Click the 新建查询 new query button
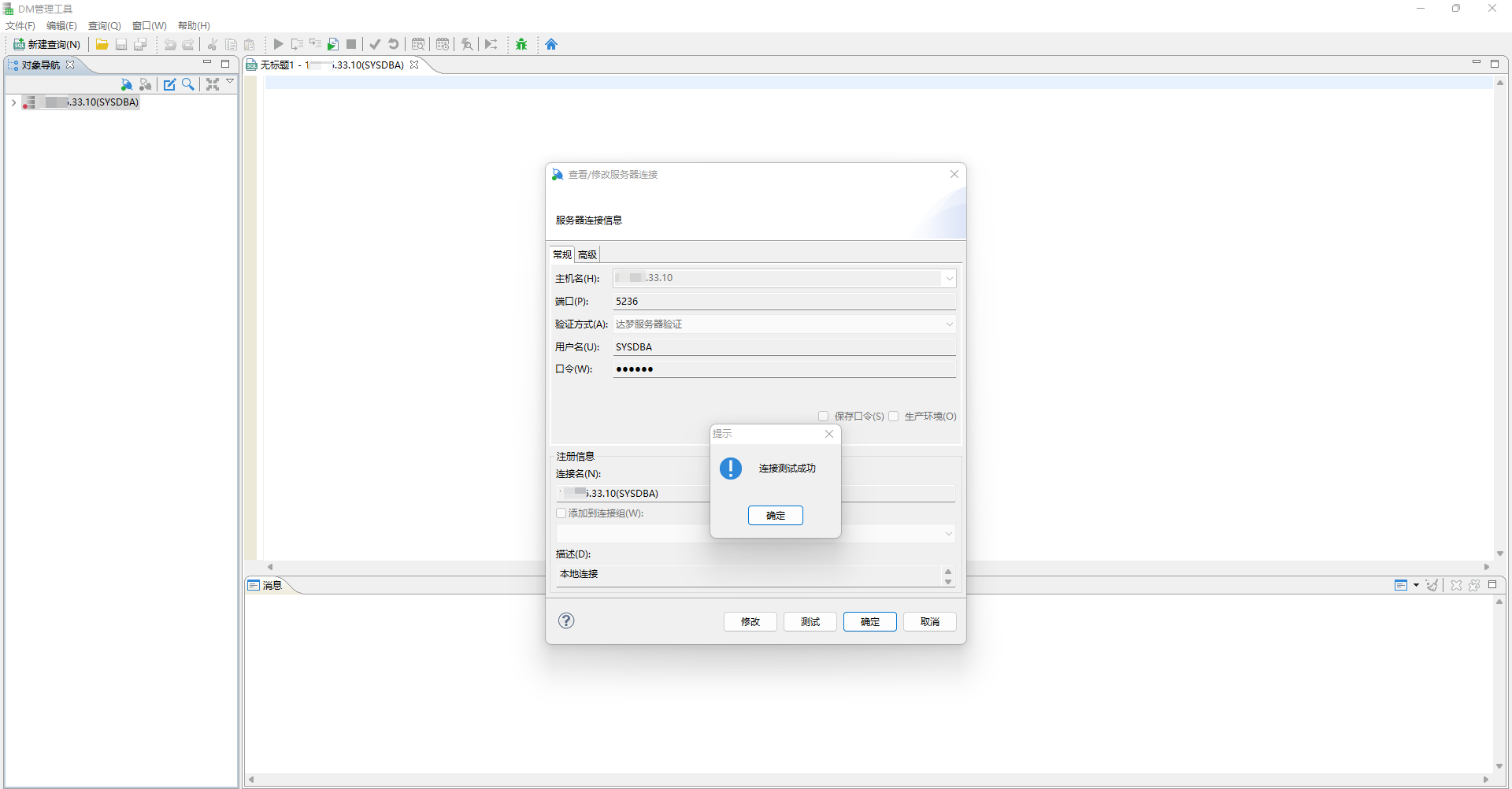 point(47,44)
